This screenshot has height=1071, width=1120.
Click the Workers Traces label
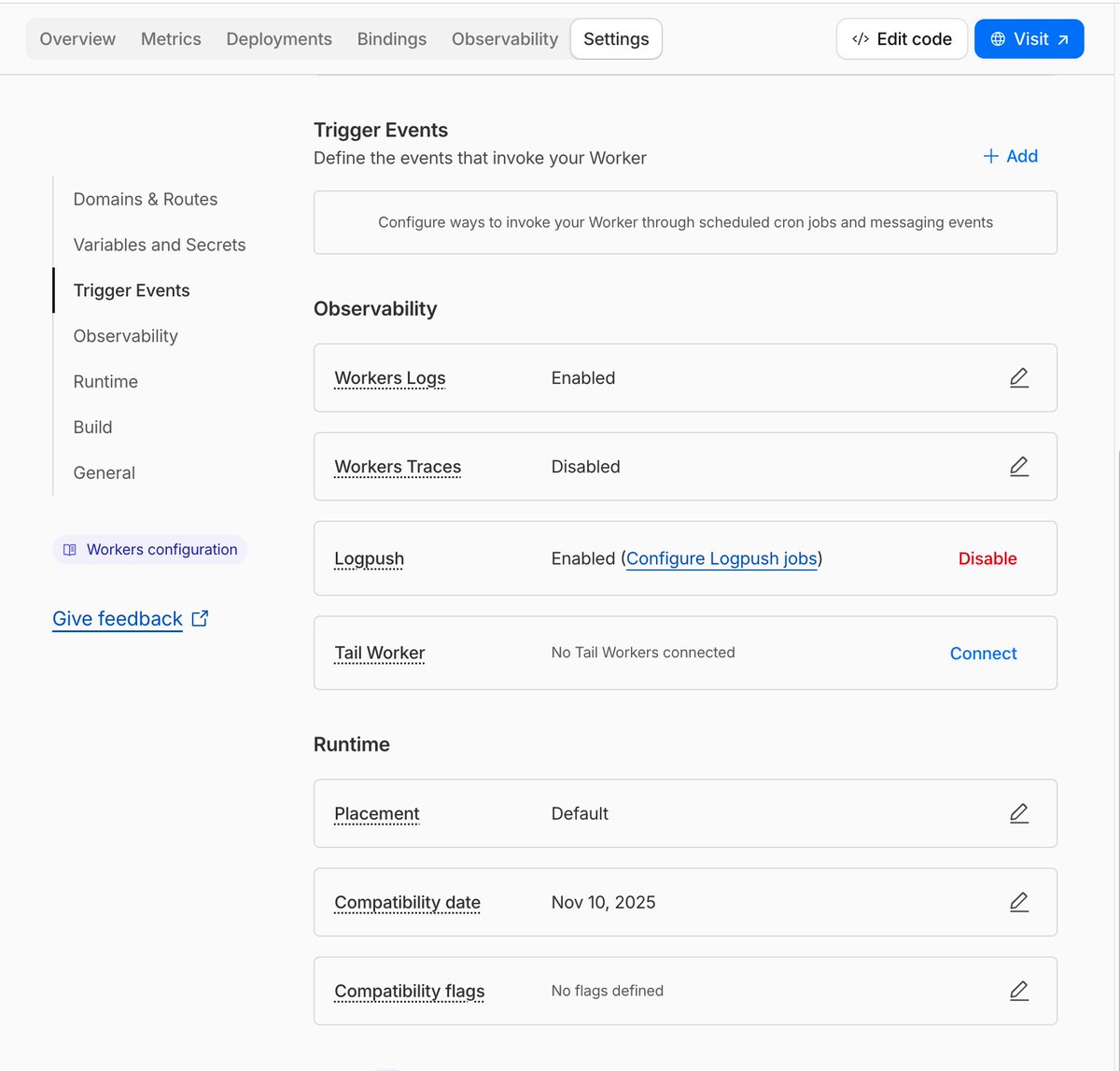tap(398, 467)
